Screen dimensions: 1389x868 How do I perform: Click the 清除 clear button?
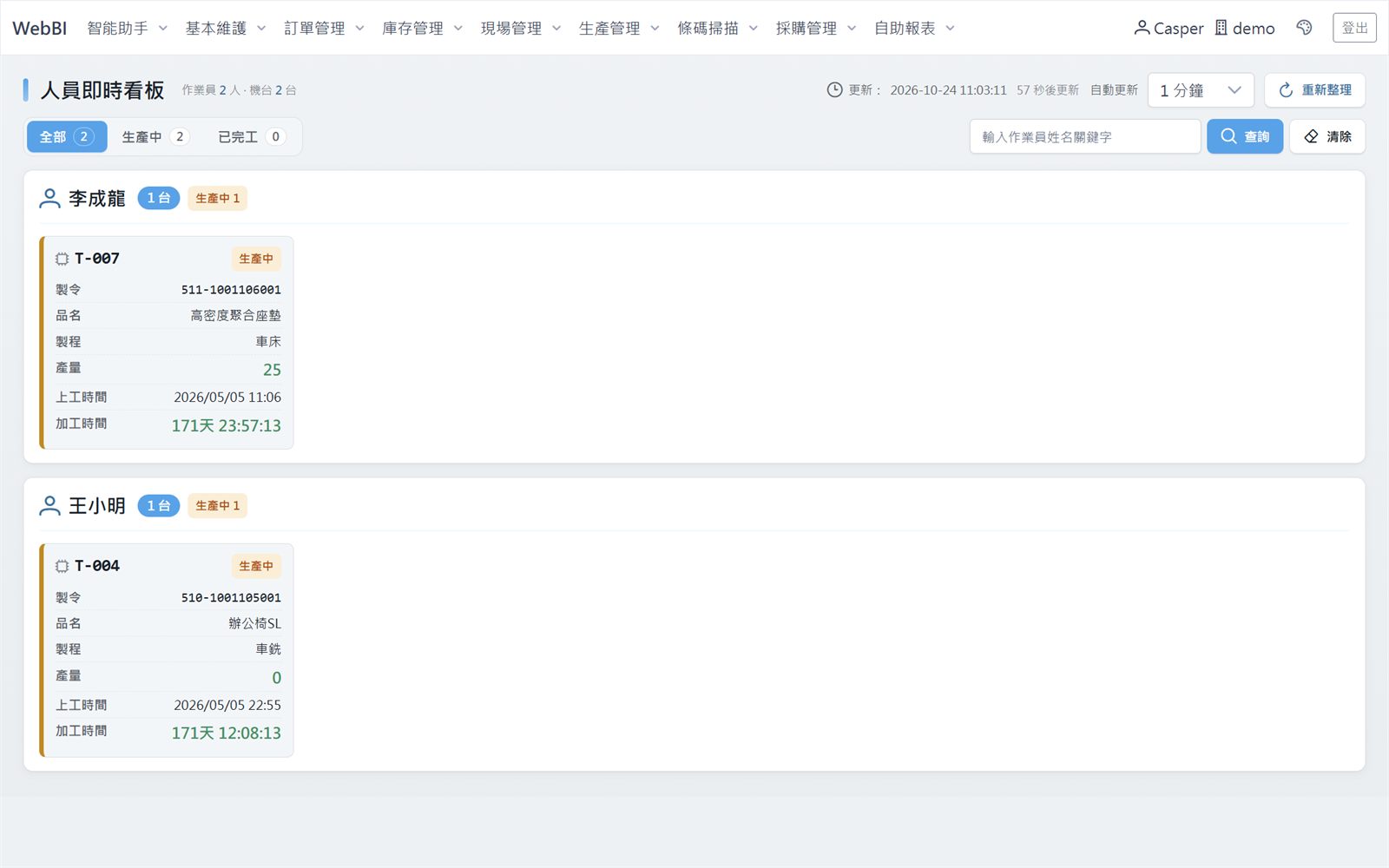point(1327,136)
